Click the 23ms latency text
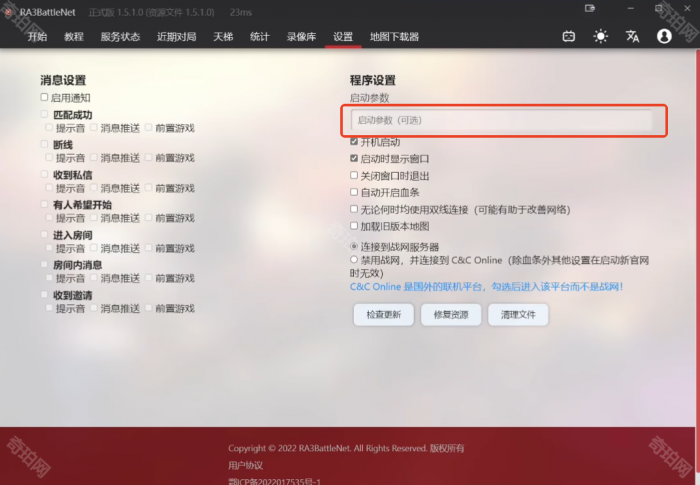The image size is (700, 485). (x=241, y=13)
